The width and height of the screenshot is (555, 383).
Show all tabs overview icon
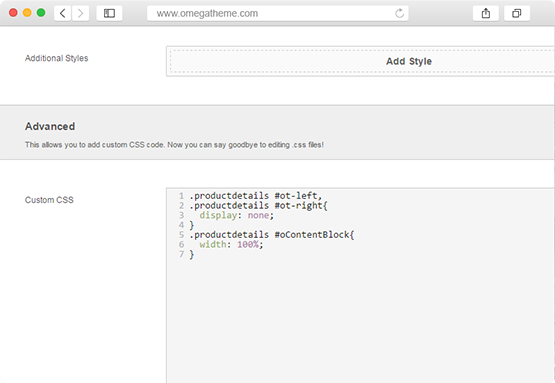[517, 13]
